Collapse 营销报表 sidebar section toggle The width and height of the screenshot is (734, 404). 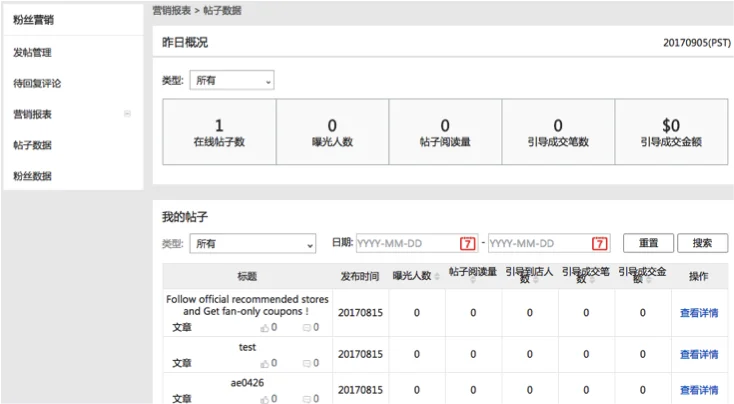[127, 114]
